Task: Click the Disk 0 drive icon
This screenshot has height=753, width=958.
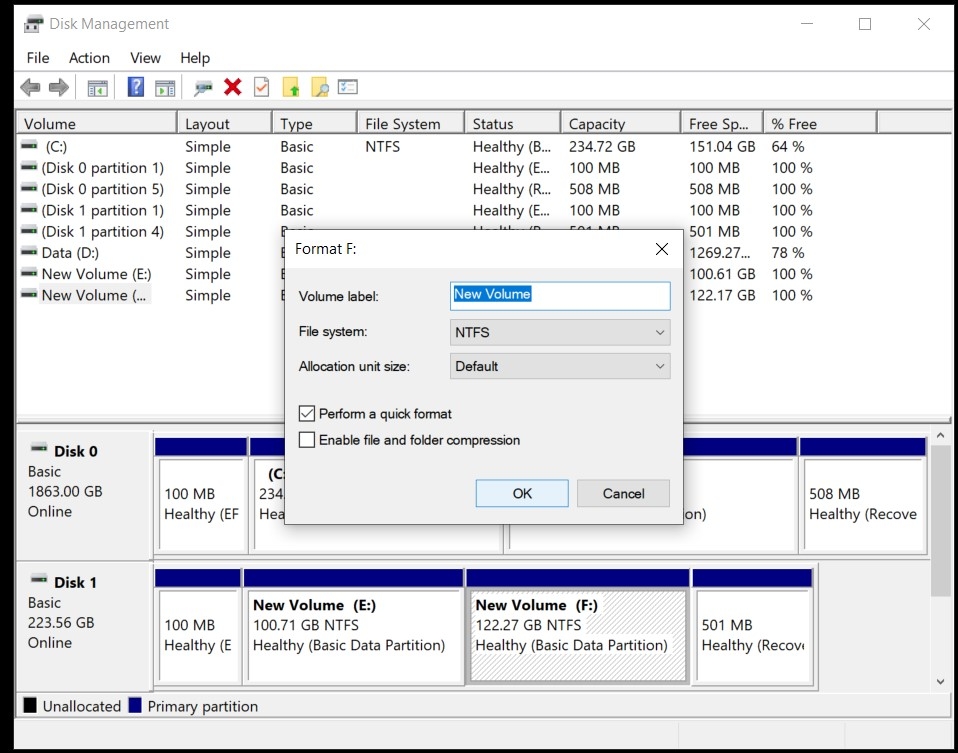Action: [39, 448]
